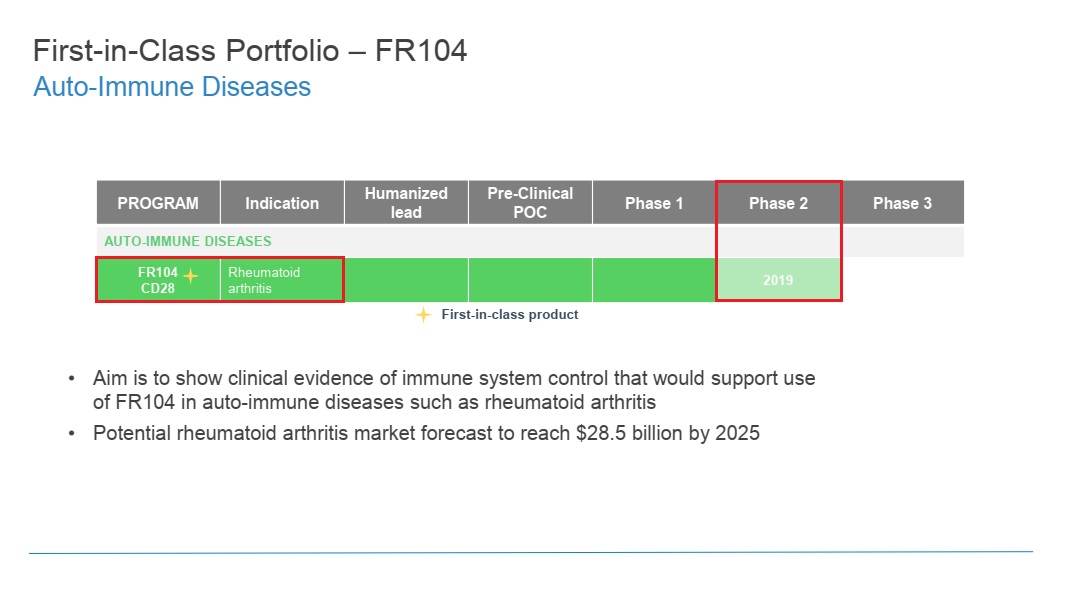1072x603 pixels.
Task: Select the Phase 1 header cell
Action: point(654,203)
